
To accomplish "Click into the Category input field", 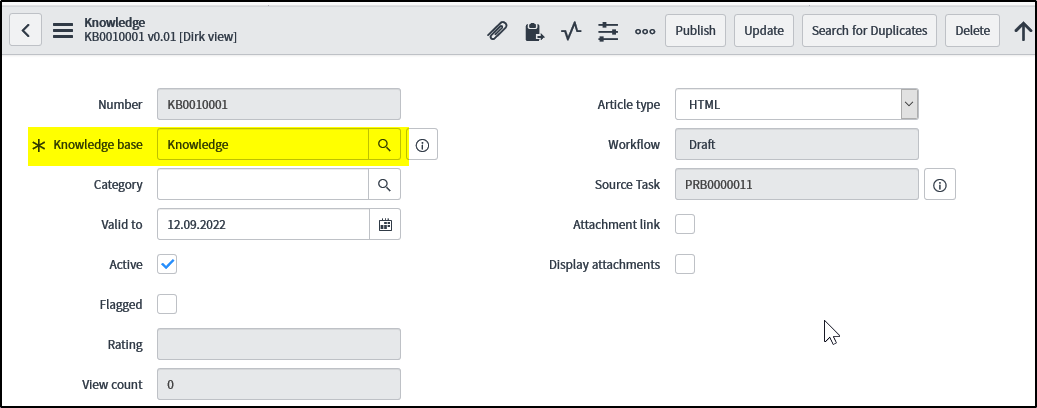I will point(262,184).
